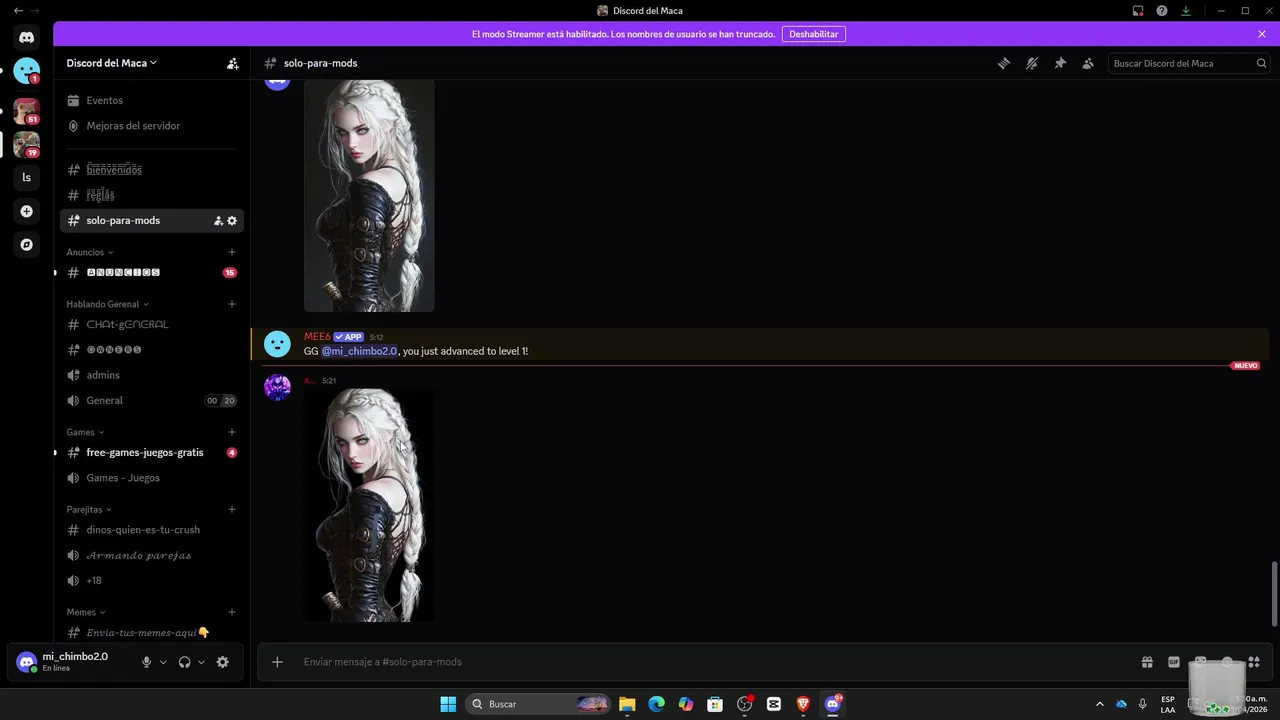Open the stream recording icon in title bar
This screenshot has height=720, width=1280.
[1138, 11]
